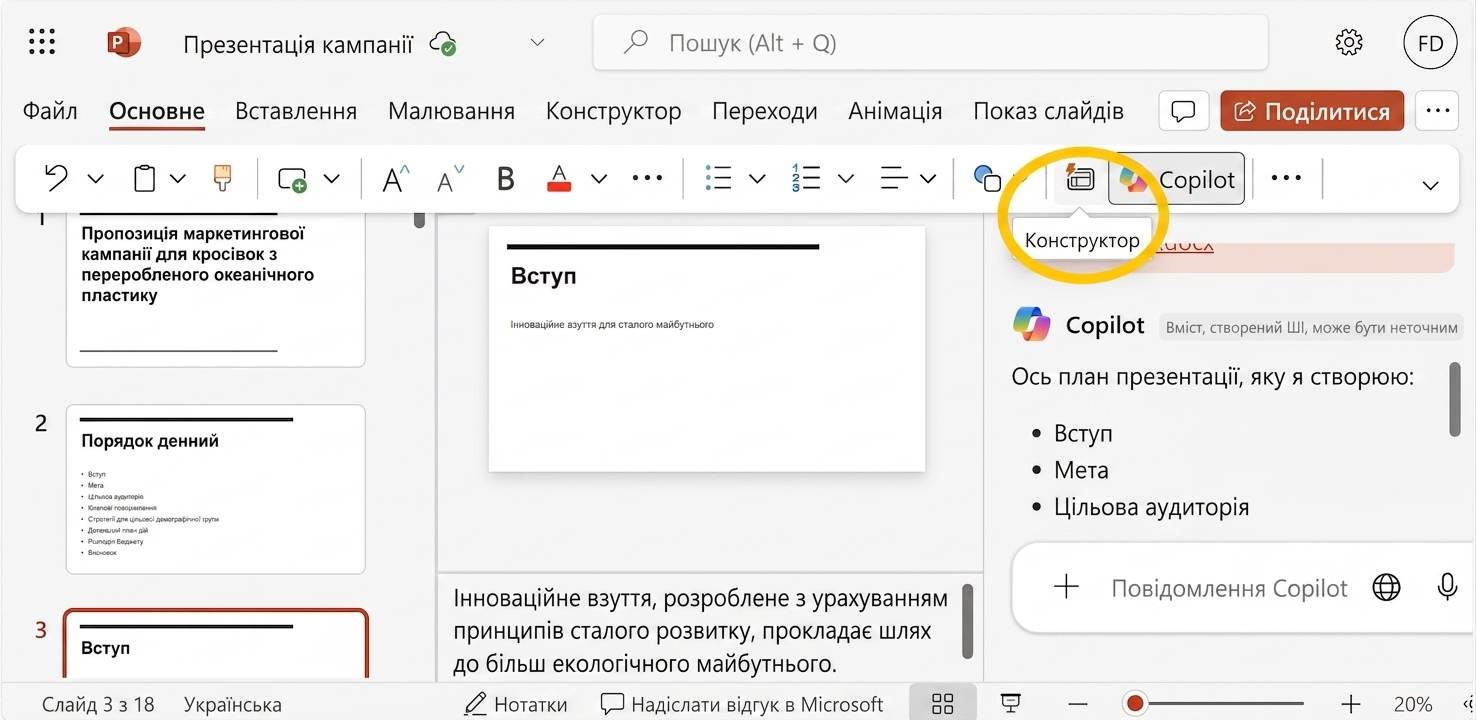The image size is (1476, 720).
Task: Click Надіслати відгук в Microsoft
Action: [x=742, y=704]
